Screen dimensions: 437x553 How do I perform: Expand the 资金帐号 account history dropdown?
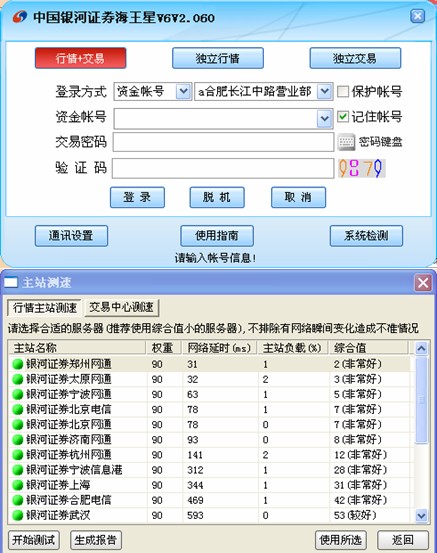324,118
